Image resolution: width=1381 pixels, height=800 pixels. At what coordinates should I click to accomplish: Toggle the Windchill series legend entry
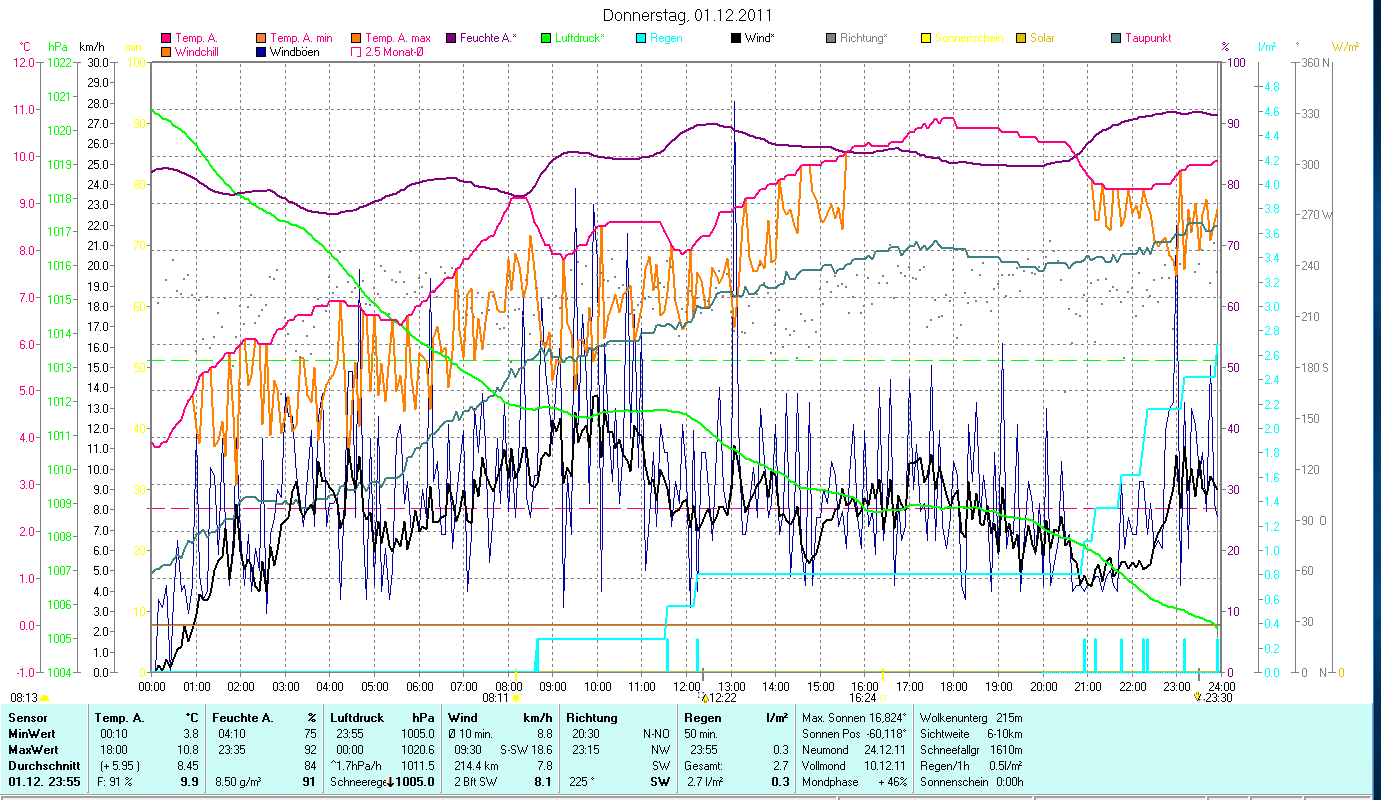[166, 52]
